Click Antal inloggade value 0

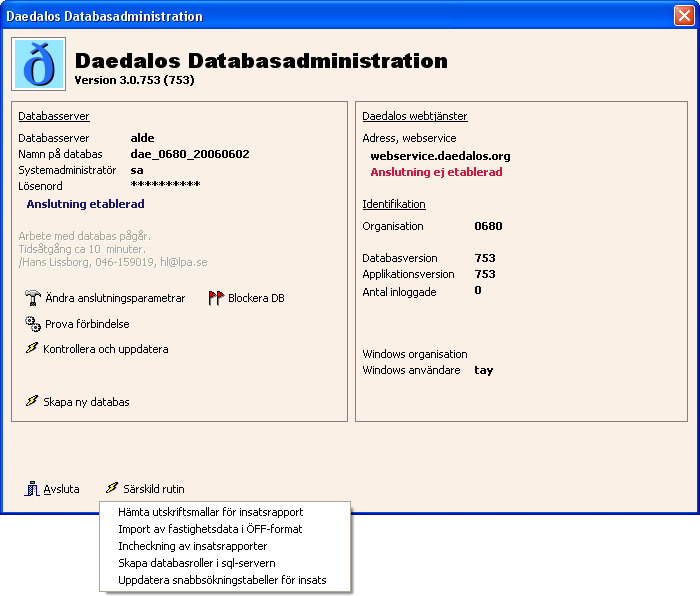(x=478, y=290)
